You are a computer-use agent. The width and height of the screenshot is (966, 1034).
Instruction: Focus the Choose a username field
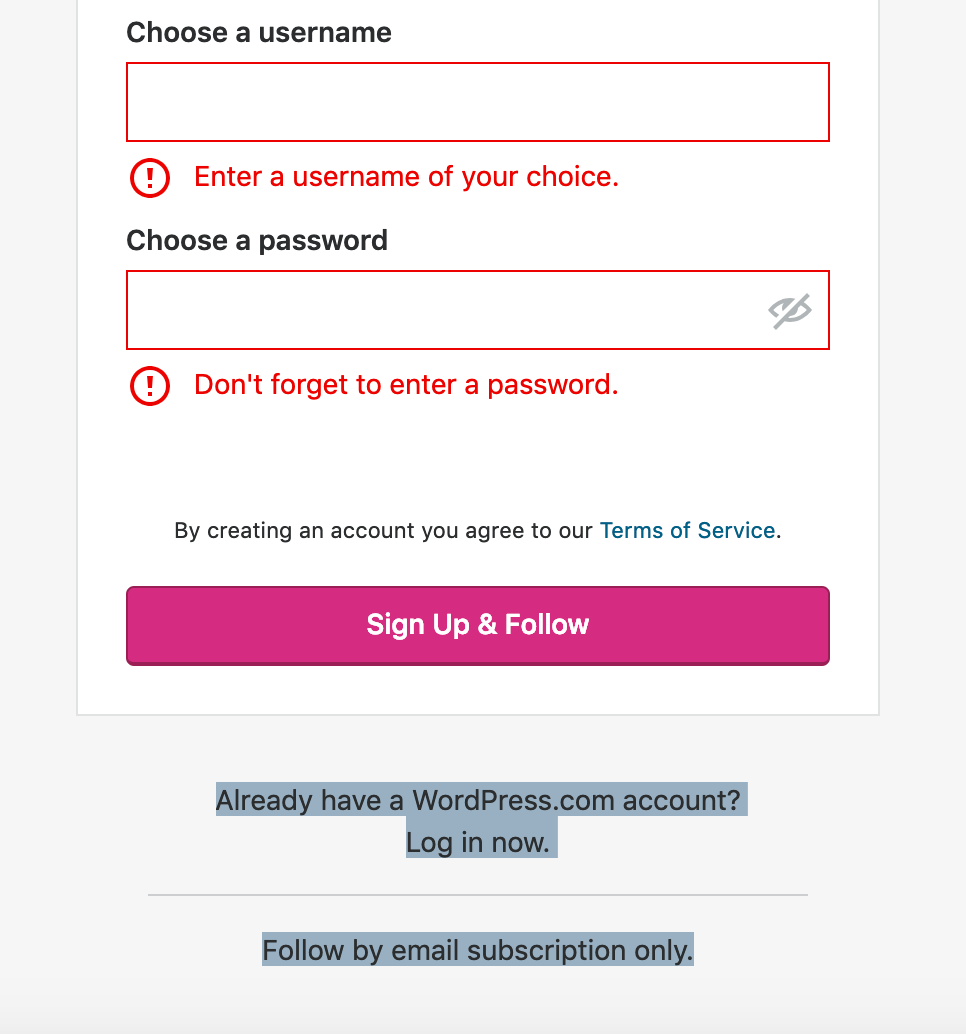(477, 102)
